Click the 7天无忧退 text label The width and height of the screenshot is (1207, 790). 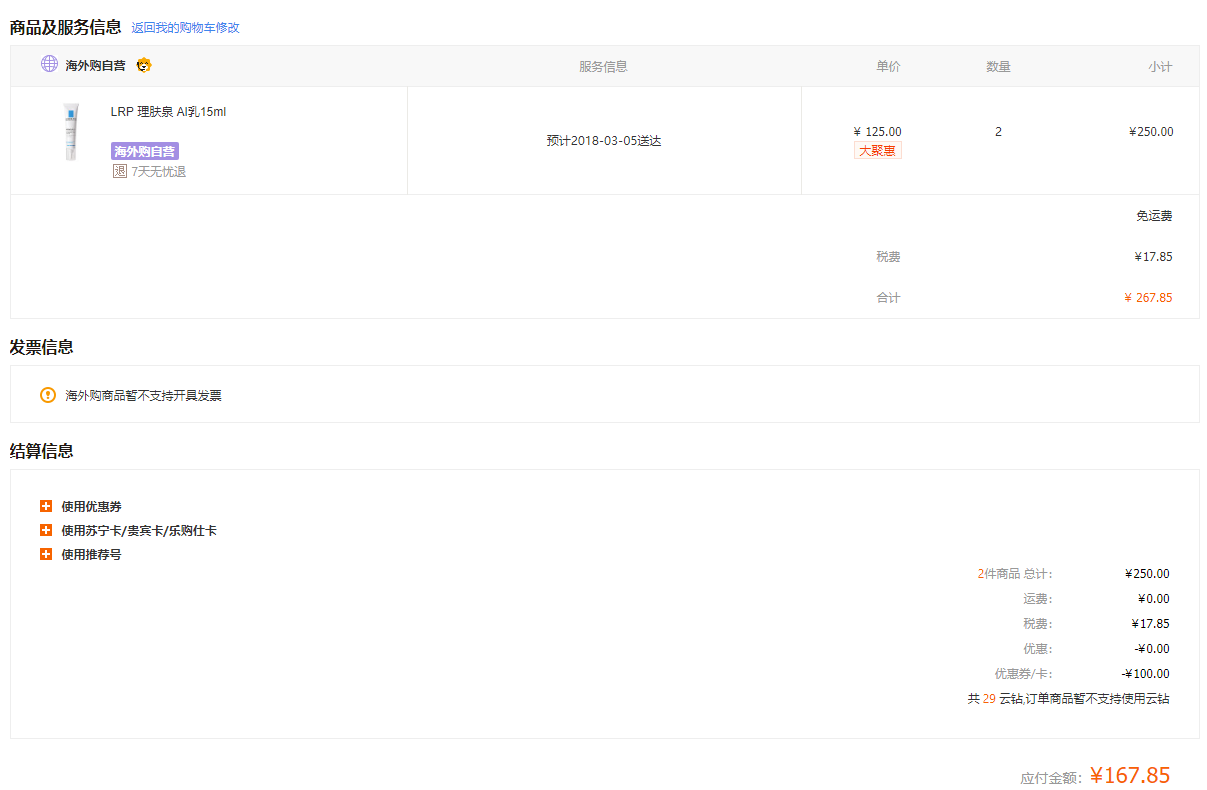158,172
